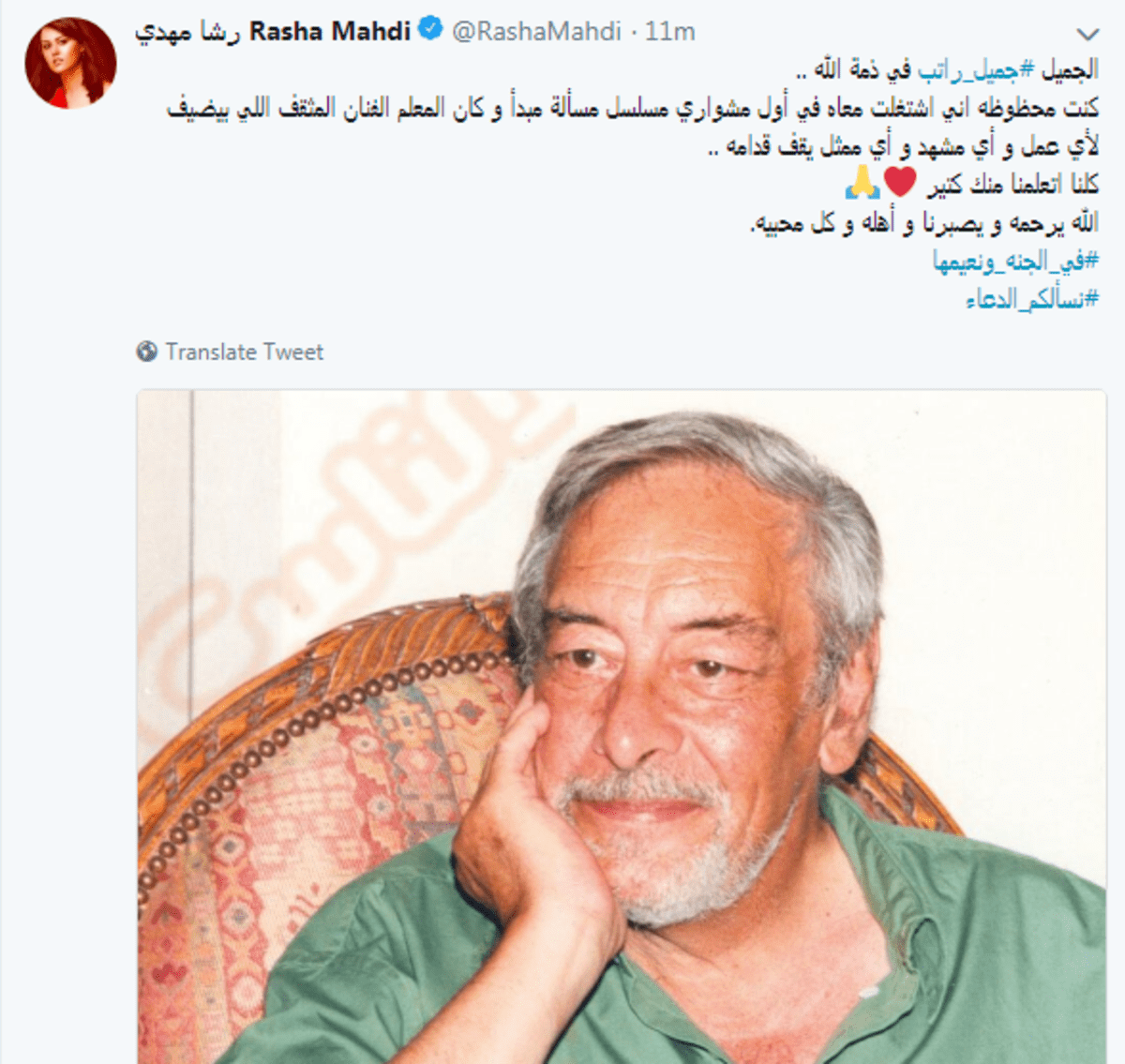Open Rasha Mahdi's profile avatar

(x=70, y=64)
